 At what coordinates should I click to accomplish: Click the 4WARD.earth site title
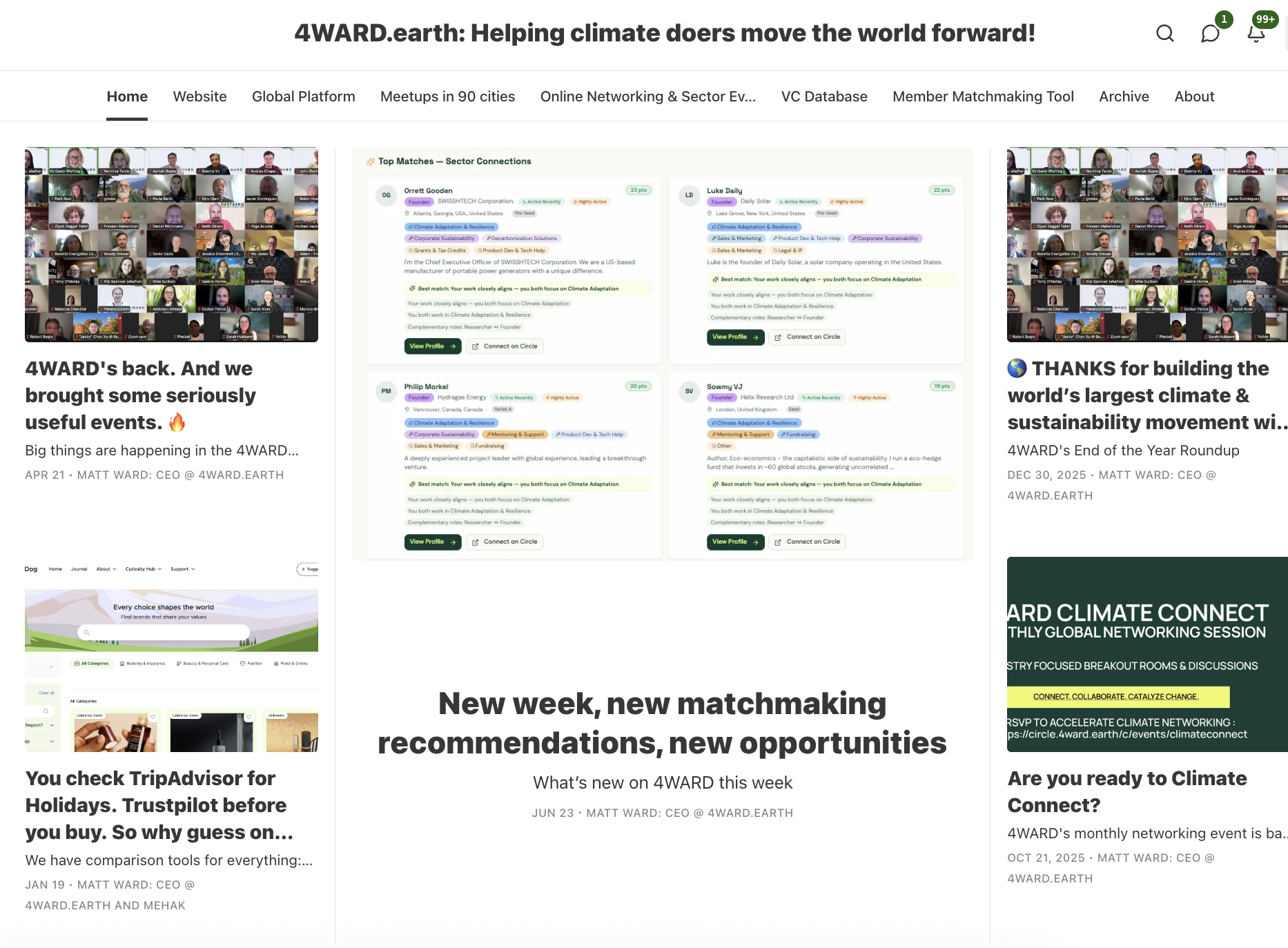point(665,33)
